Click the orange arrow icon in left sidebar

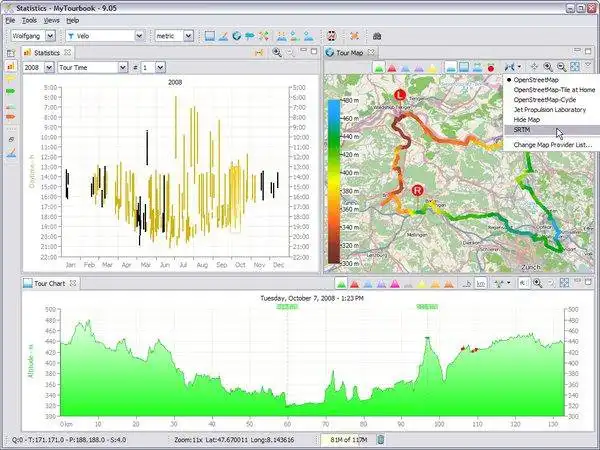[11, 116]
